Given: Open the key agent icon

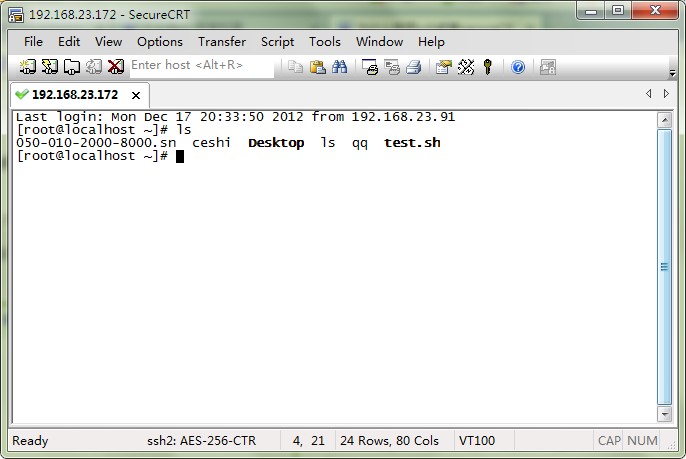Looking at the screenshot, I should [x=488, y=67].
